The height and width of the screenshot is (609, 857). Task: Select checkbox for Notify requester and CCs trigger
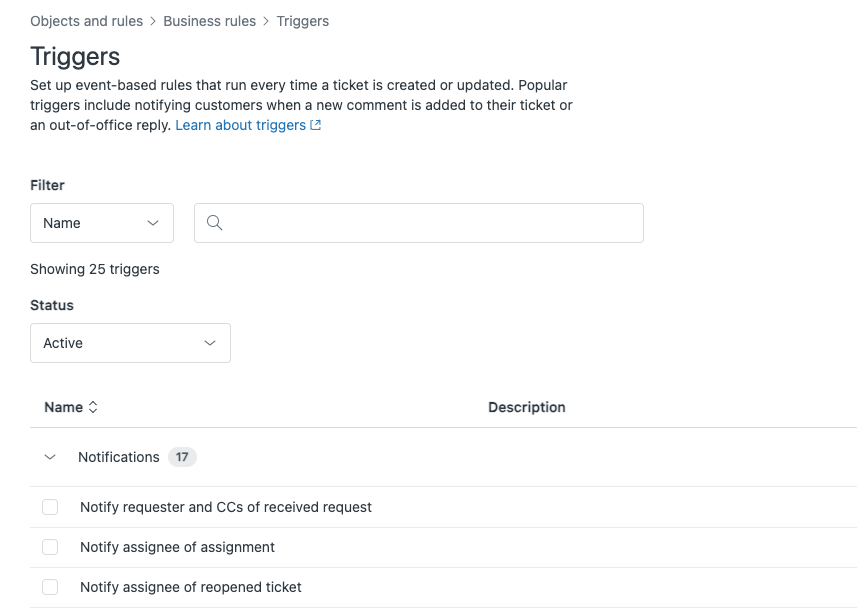point(50,507)
